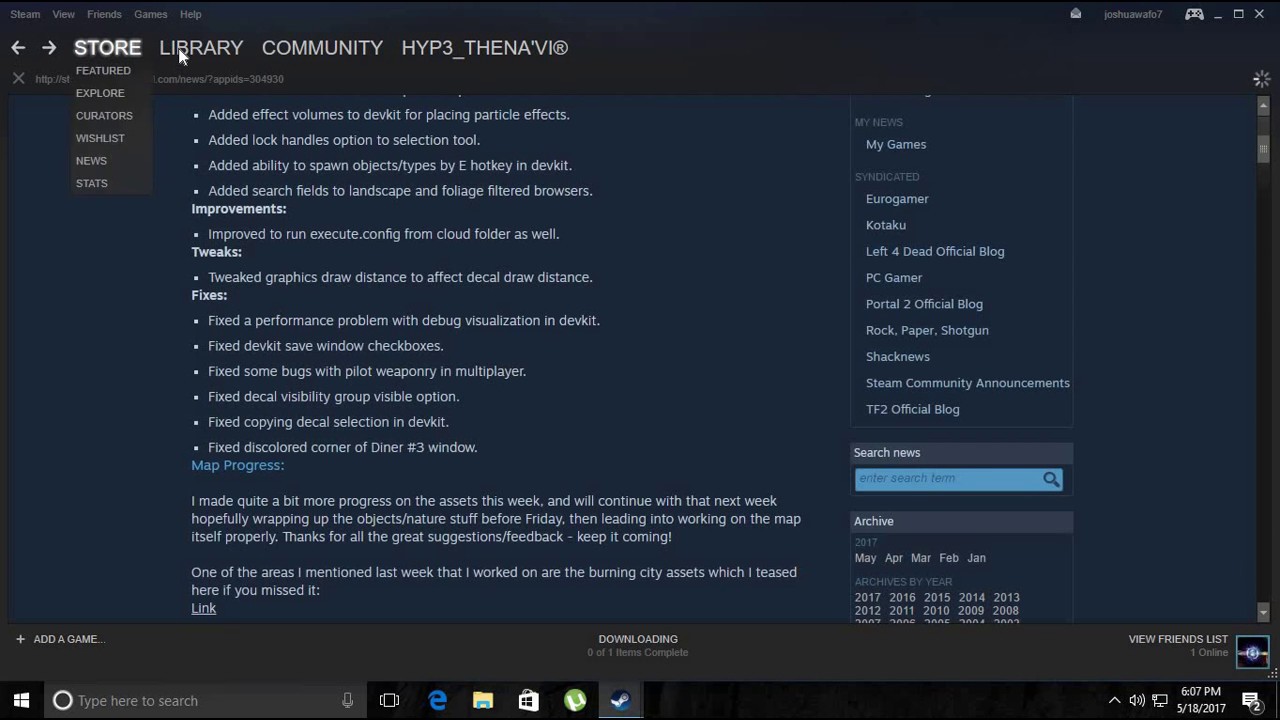
Task: Open the Friends menu
Action: [104, 14]
